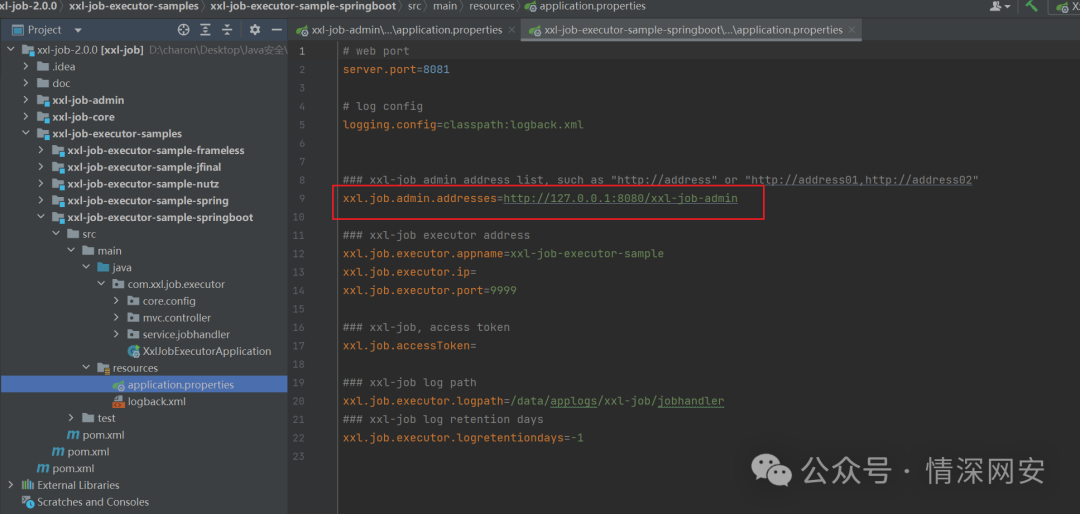This screenshot has width=1080, height=514.
Task: Expand the service.jobhandler package
Action: click(x=117, y=334)
